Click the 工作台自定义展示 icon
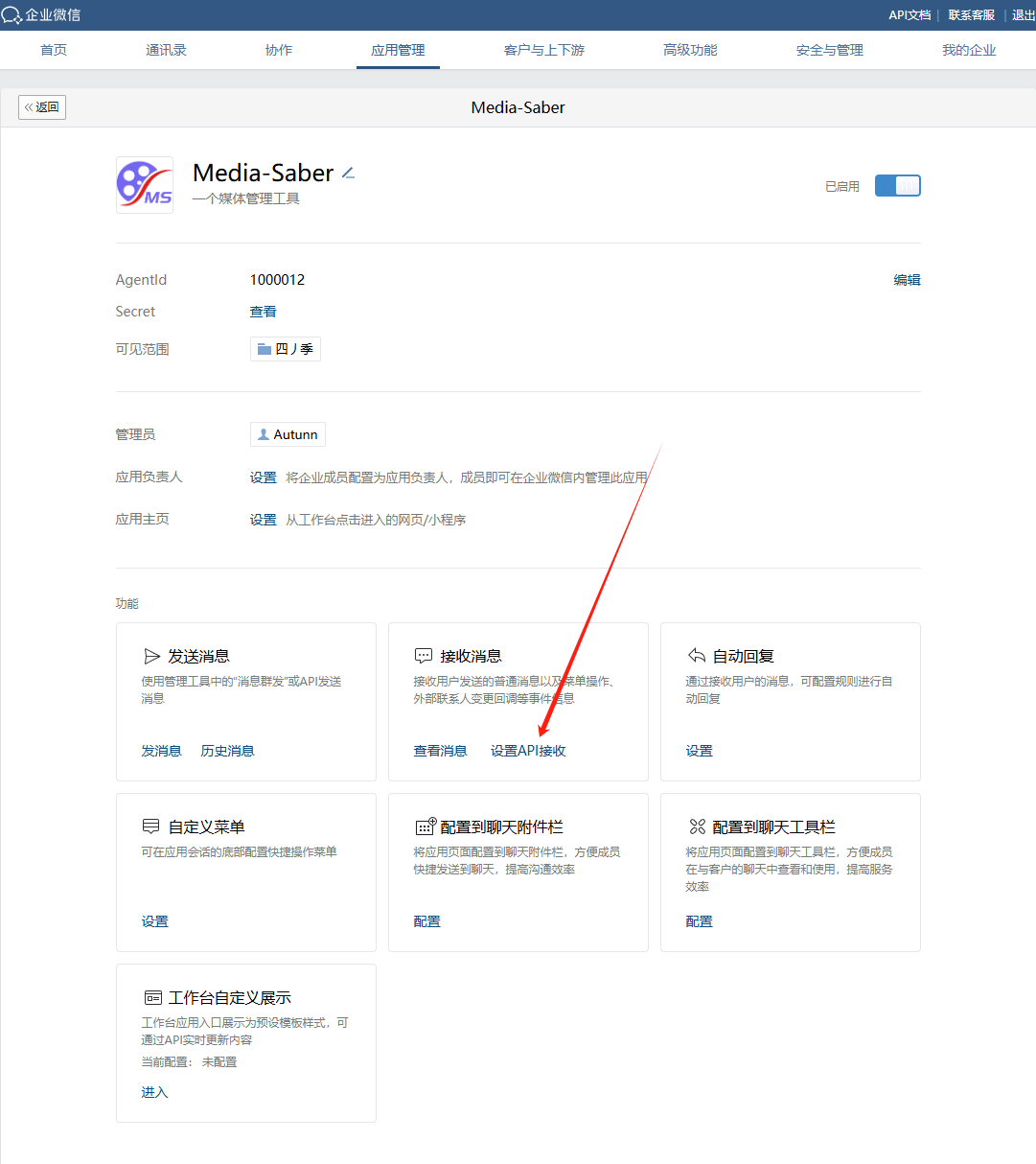Viewport: 1036px width, 1164px height. click(152, 997)
